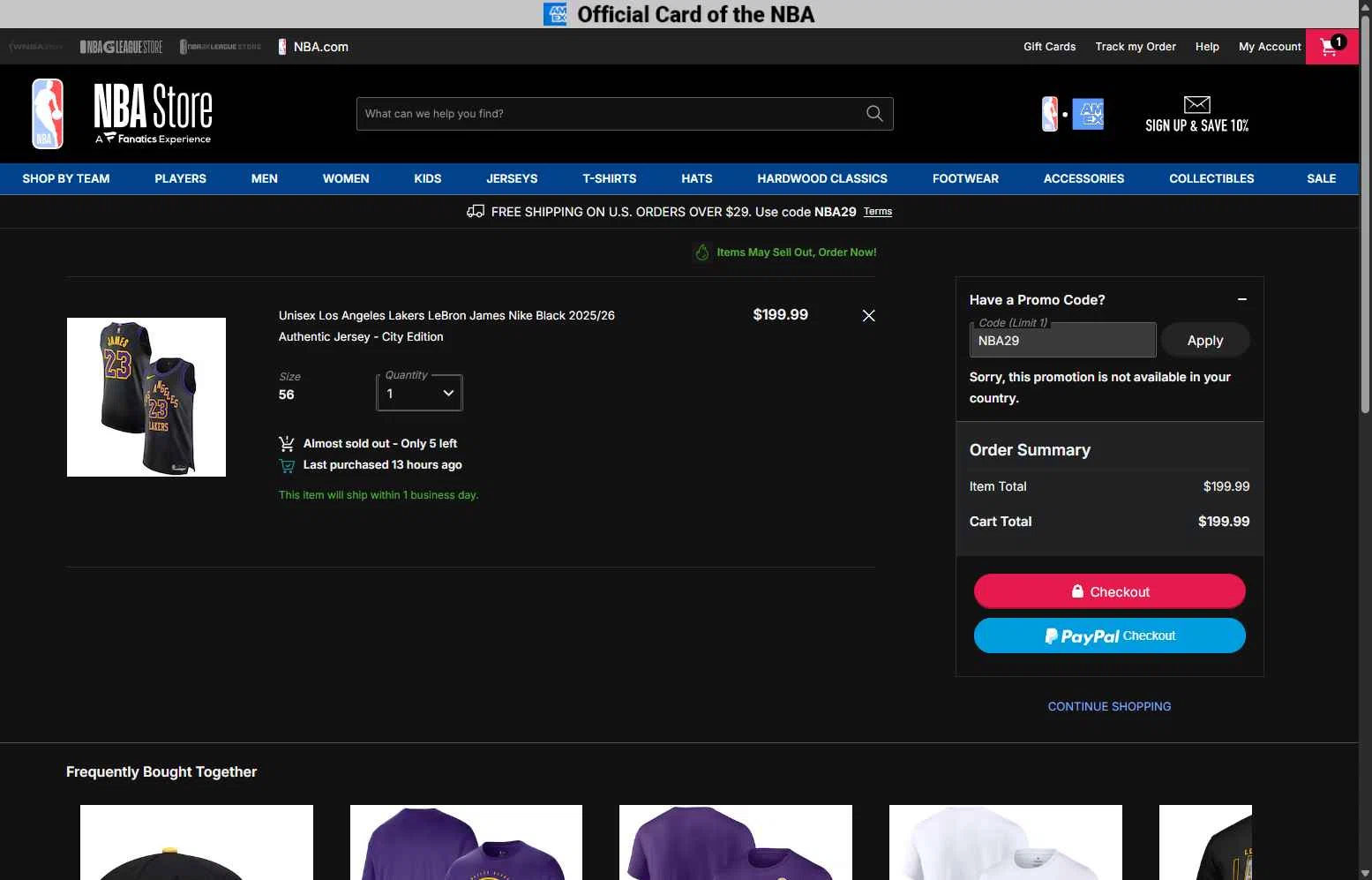Click the PayPal Checkout button

pos(1110,636)
